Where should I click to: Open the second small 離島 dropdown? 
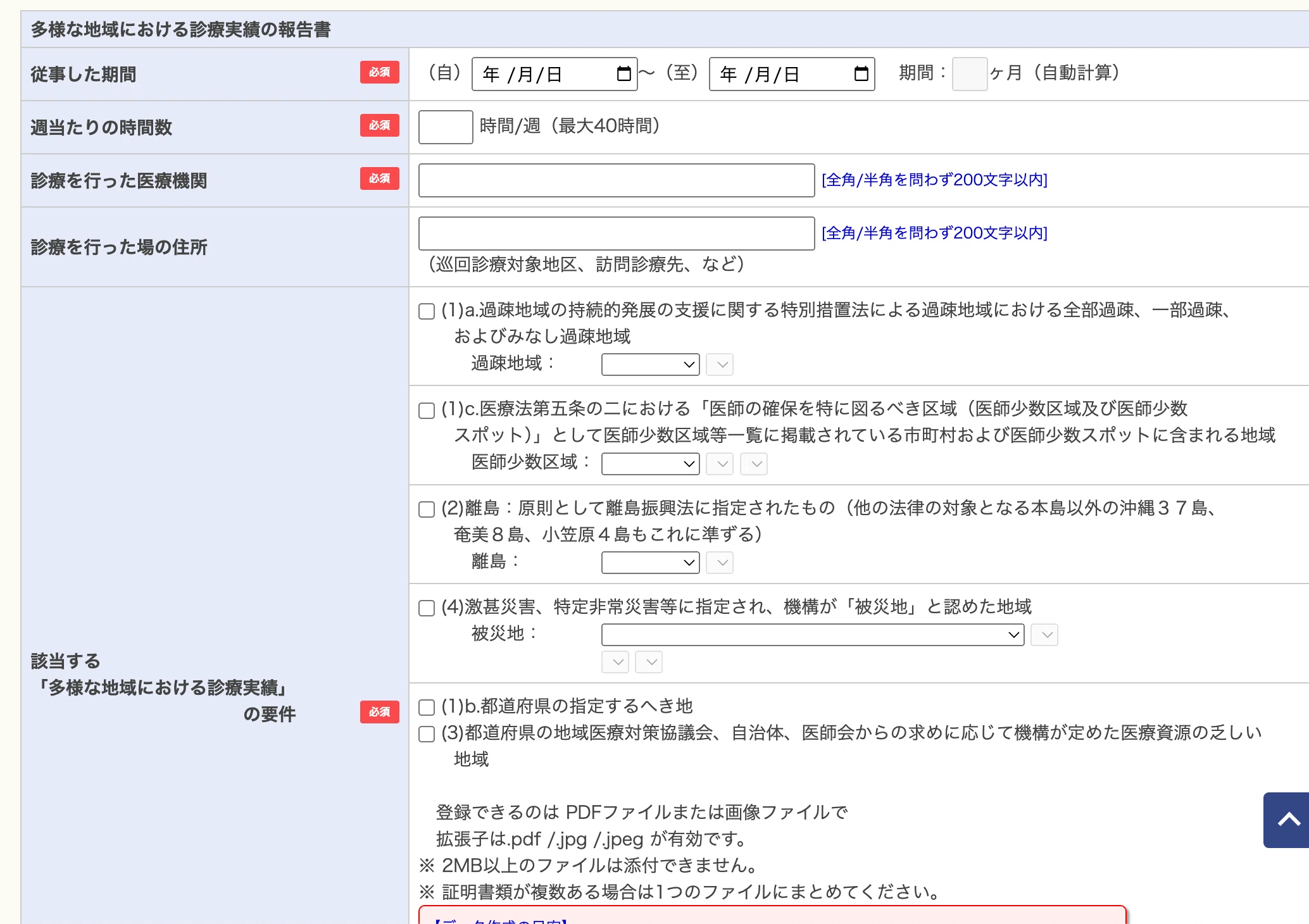click(x=720, y=563)
